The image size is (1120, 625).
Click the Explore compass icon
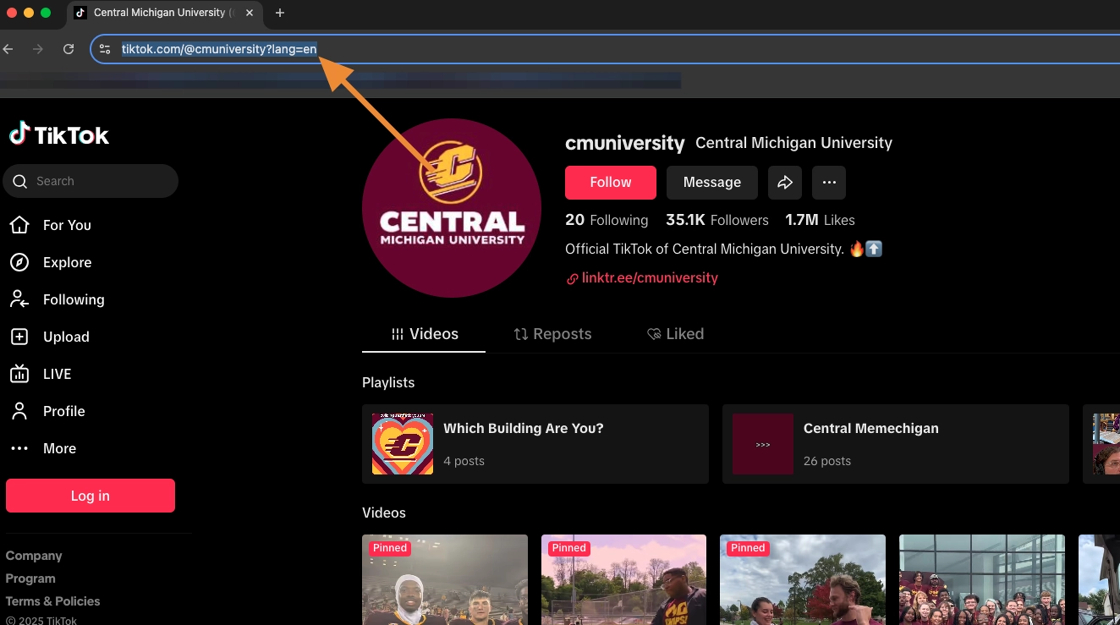(19, 262)
